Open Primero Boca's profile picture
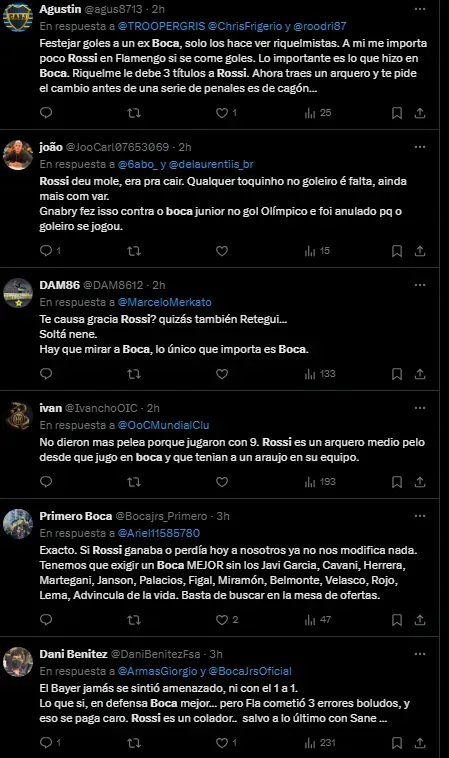Image resolution: width=449 pixels, height=758 pixels. tap(18, 524)
